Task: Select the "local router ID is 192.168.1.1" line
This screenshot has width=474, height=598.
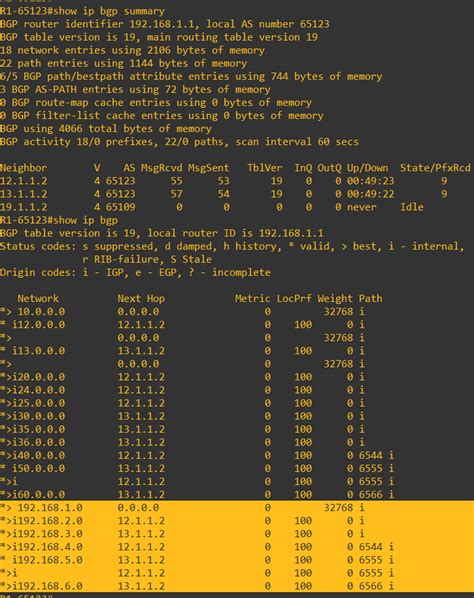Action: pos(162,233)
